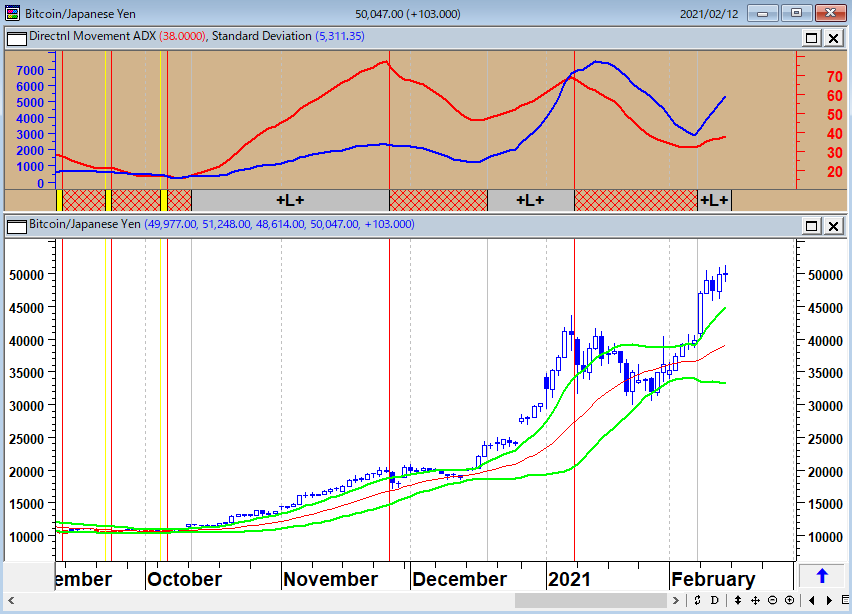The height and width of the screenshot is (614, 852).
Task: Click the 'Standard Deviation' label
Action: (x=261, y=36)
